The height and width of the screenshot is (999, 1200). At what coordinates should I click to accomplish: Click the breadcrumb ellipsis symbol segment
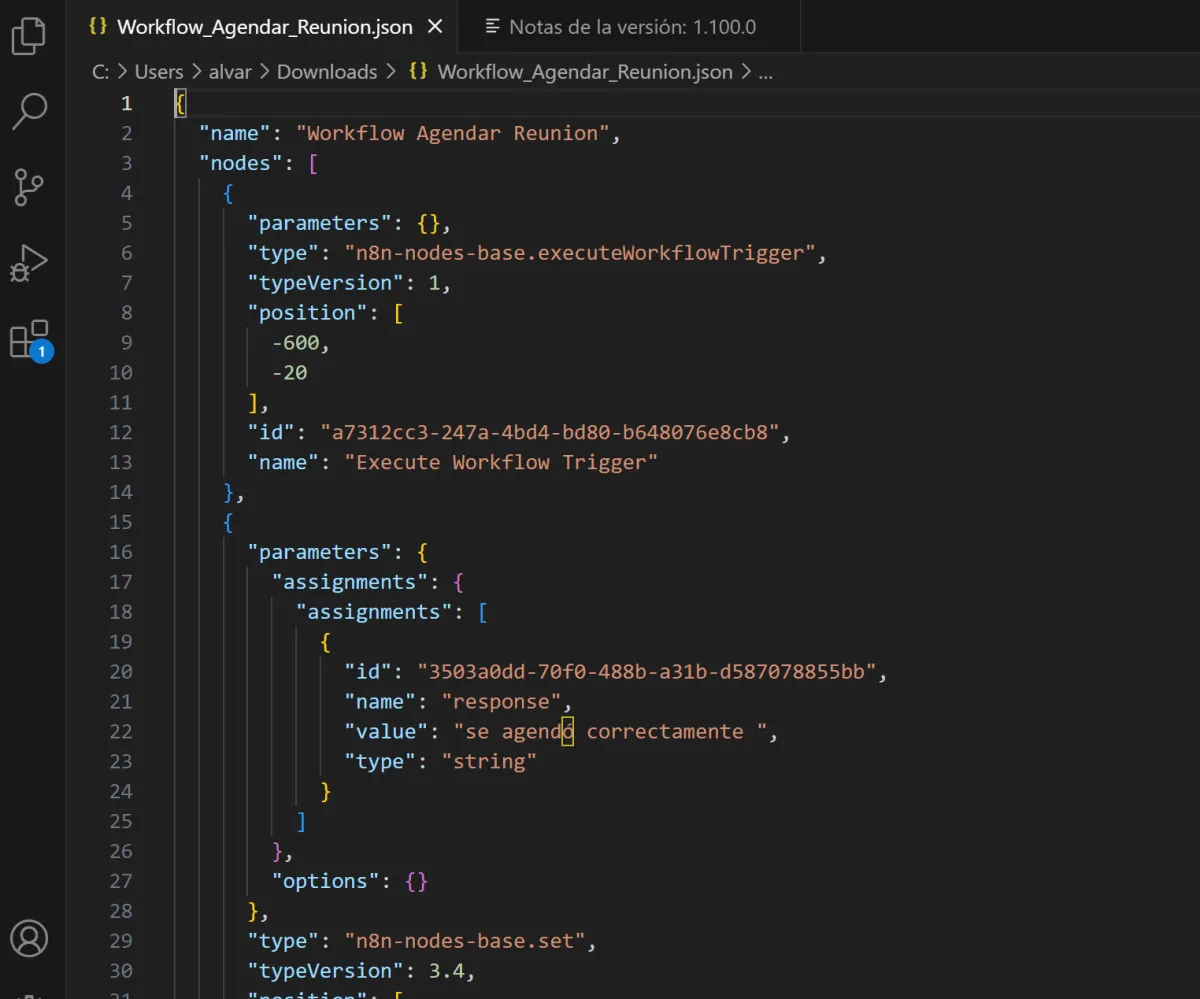click(765, 72)
